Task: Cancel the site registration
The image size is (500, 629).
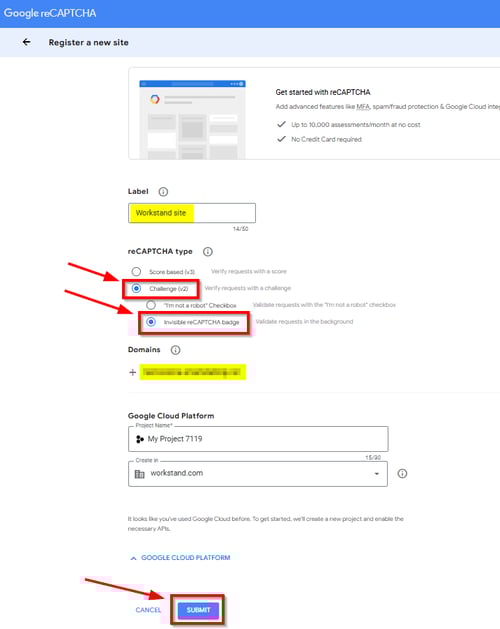Action: 148,610
